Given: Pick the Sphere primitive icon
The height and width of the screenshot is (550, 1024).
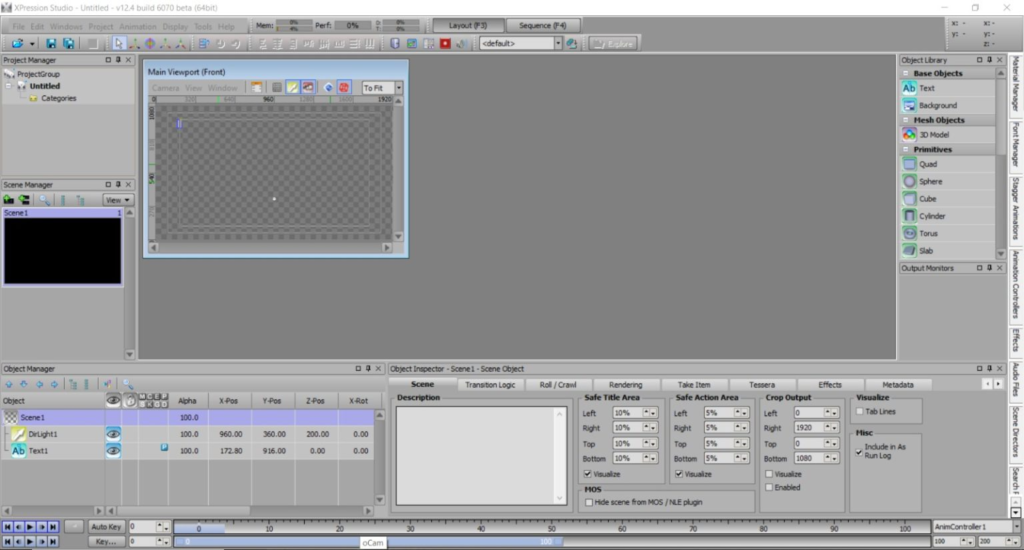Looking at the screenshot, I should [909, 181].
